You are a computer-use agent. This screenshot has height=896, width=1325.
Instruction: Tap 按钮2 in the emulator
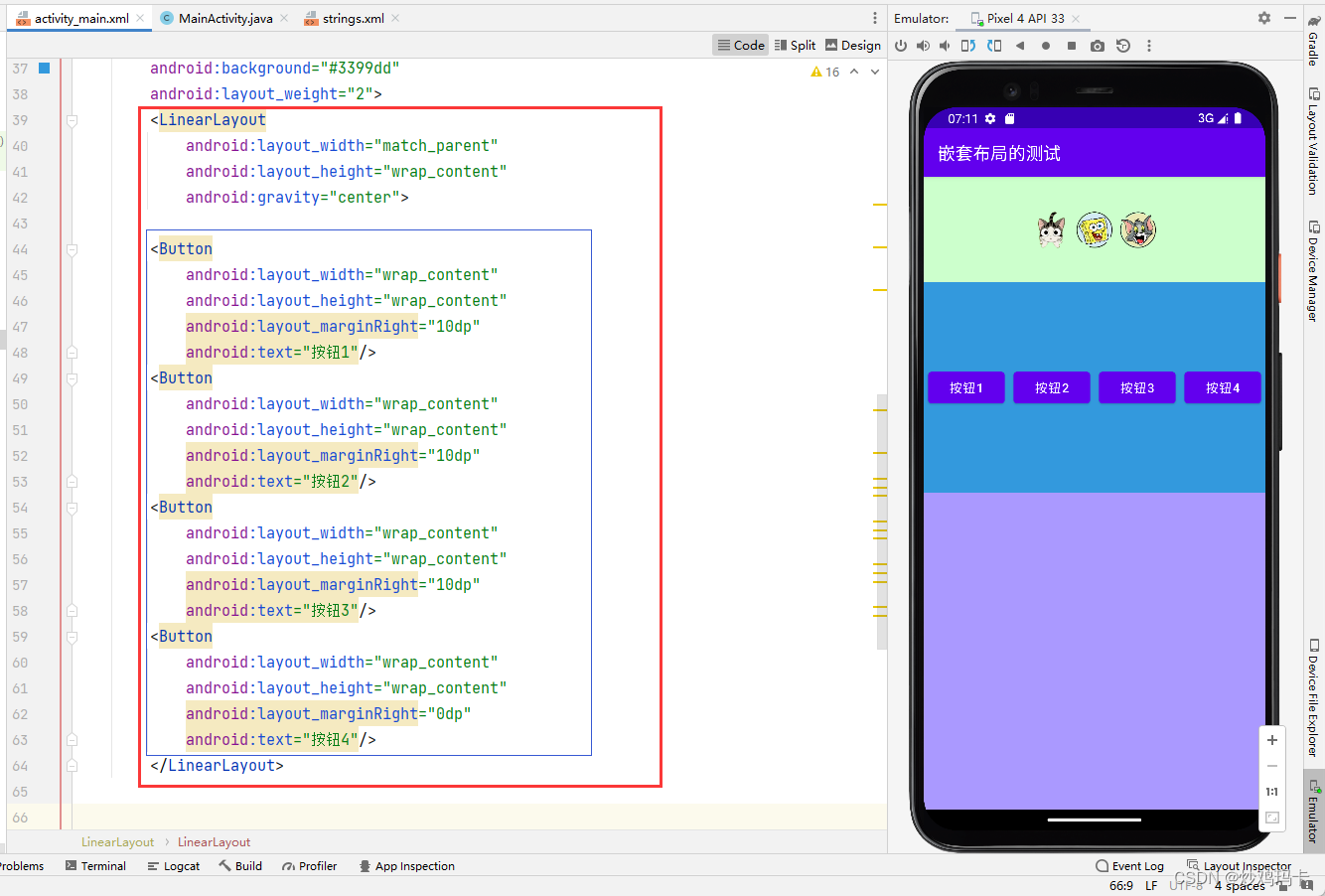[x=1052, y=387]
